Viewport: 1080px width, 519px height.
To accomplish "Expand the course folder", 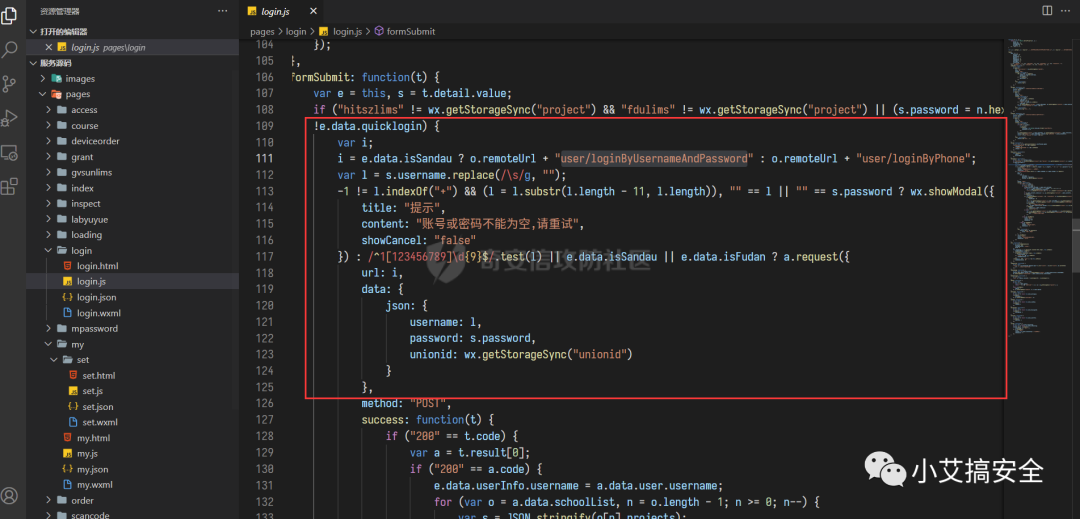I will pos(85,125).
